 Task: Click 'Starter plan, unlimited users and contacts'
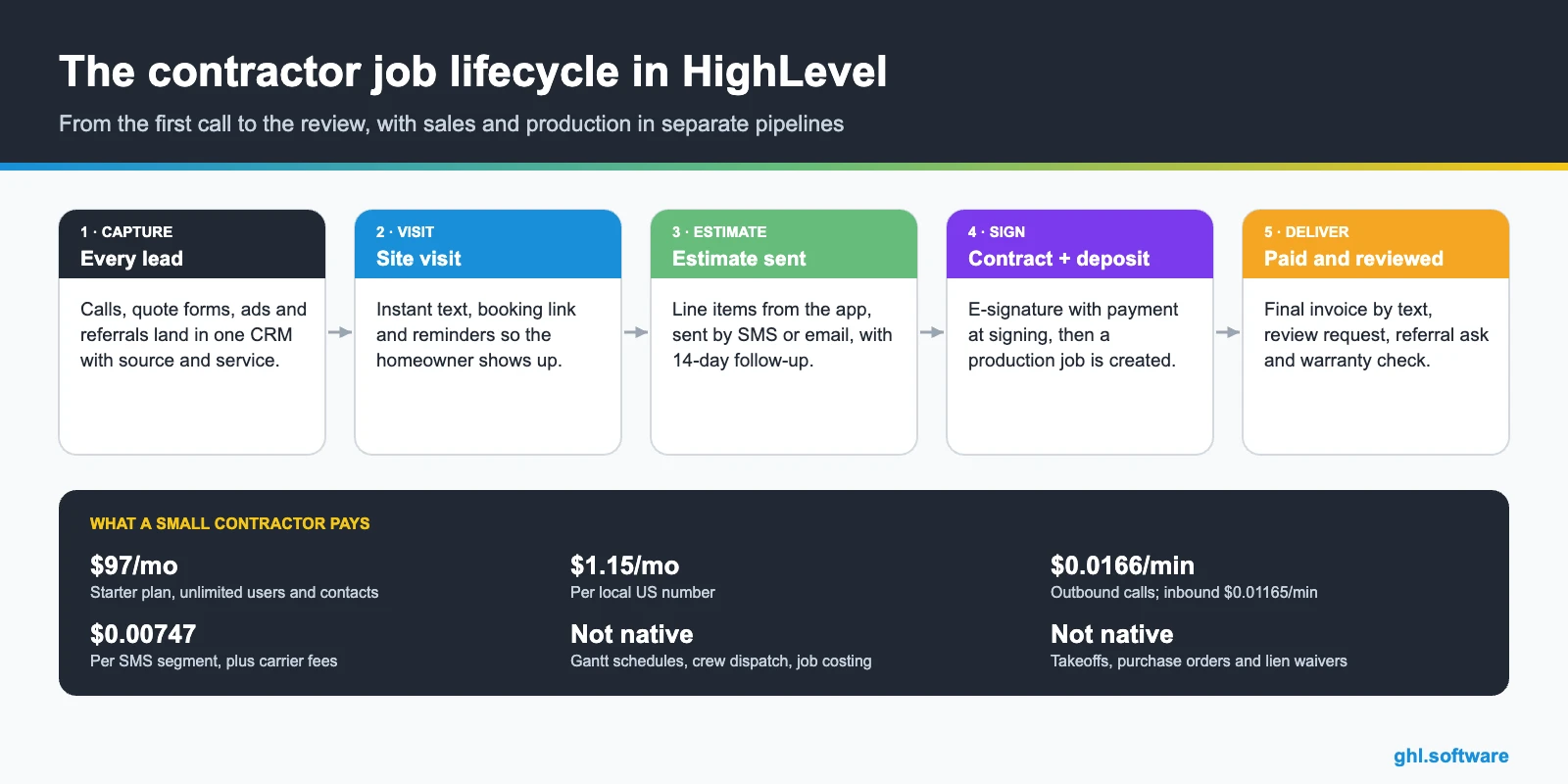[x=234, y=593]
